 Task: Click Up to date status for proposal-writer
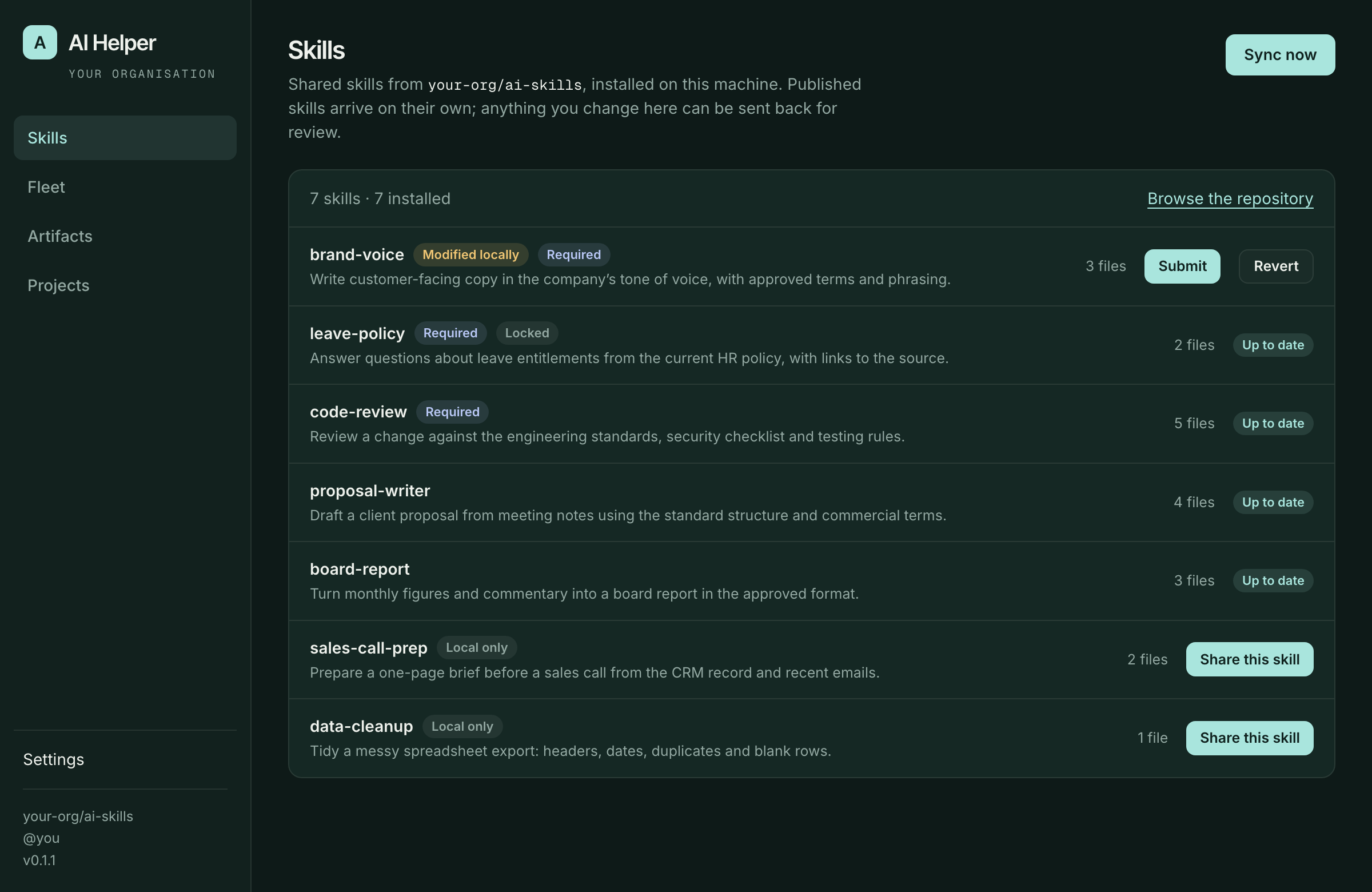[1273, 502]
